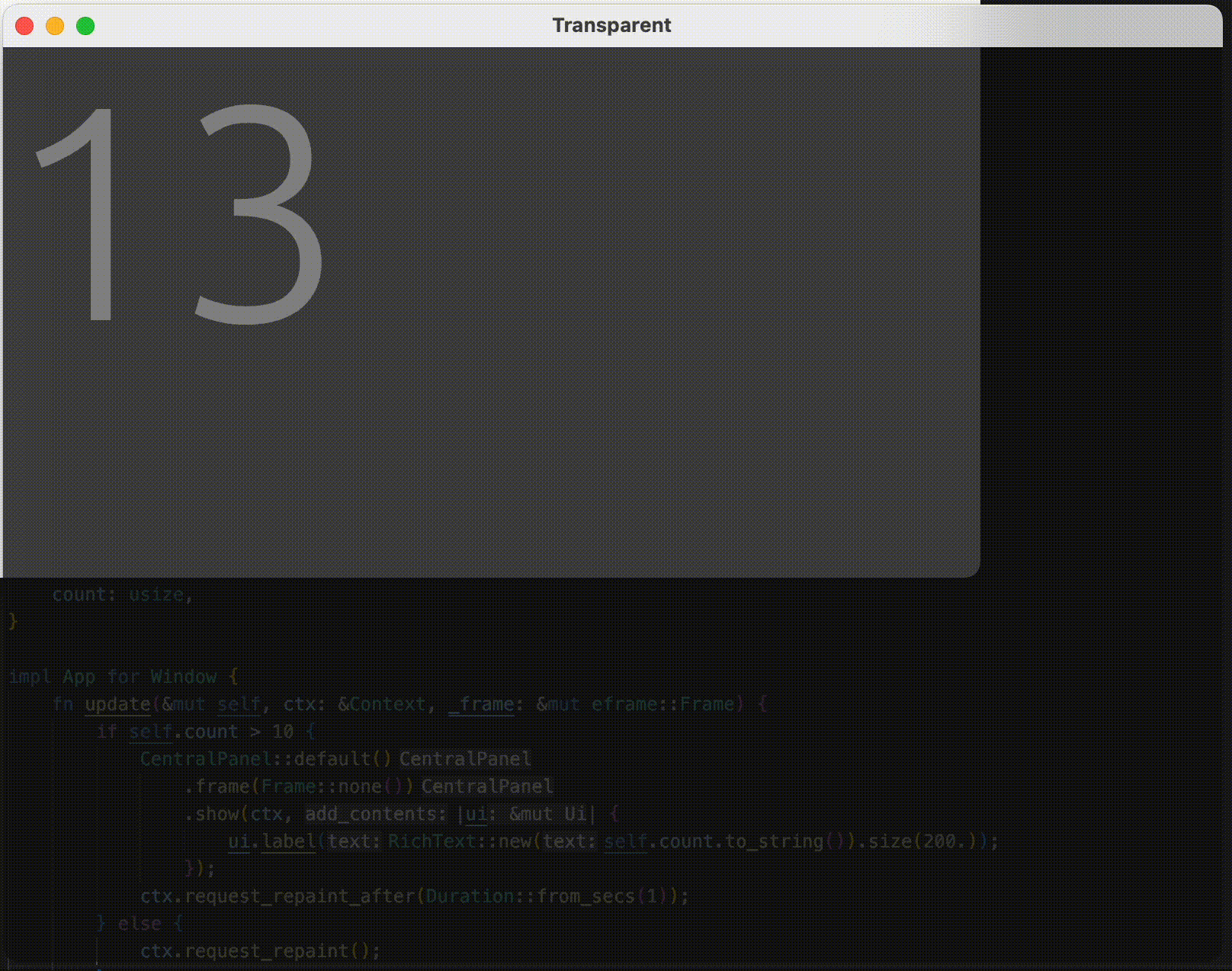Click 'if self.count > 10 {' line

[x=206, y=732]
